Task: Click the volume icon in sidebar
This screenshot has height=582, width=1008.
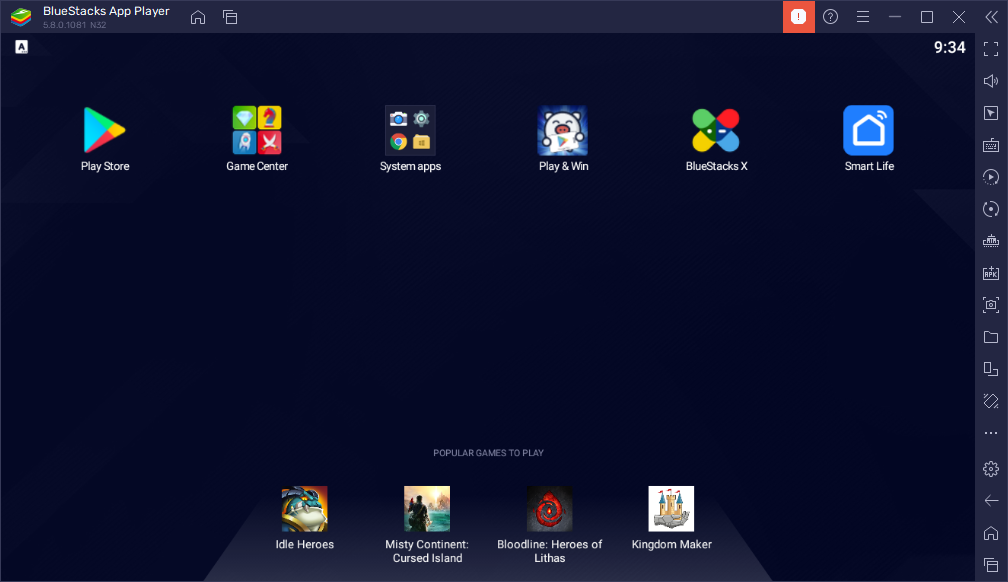Action: coord(991,81)
